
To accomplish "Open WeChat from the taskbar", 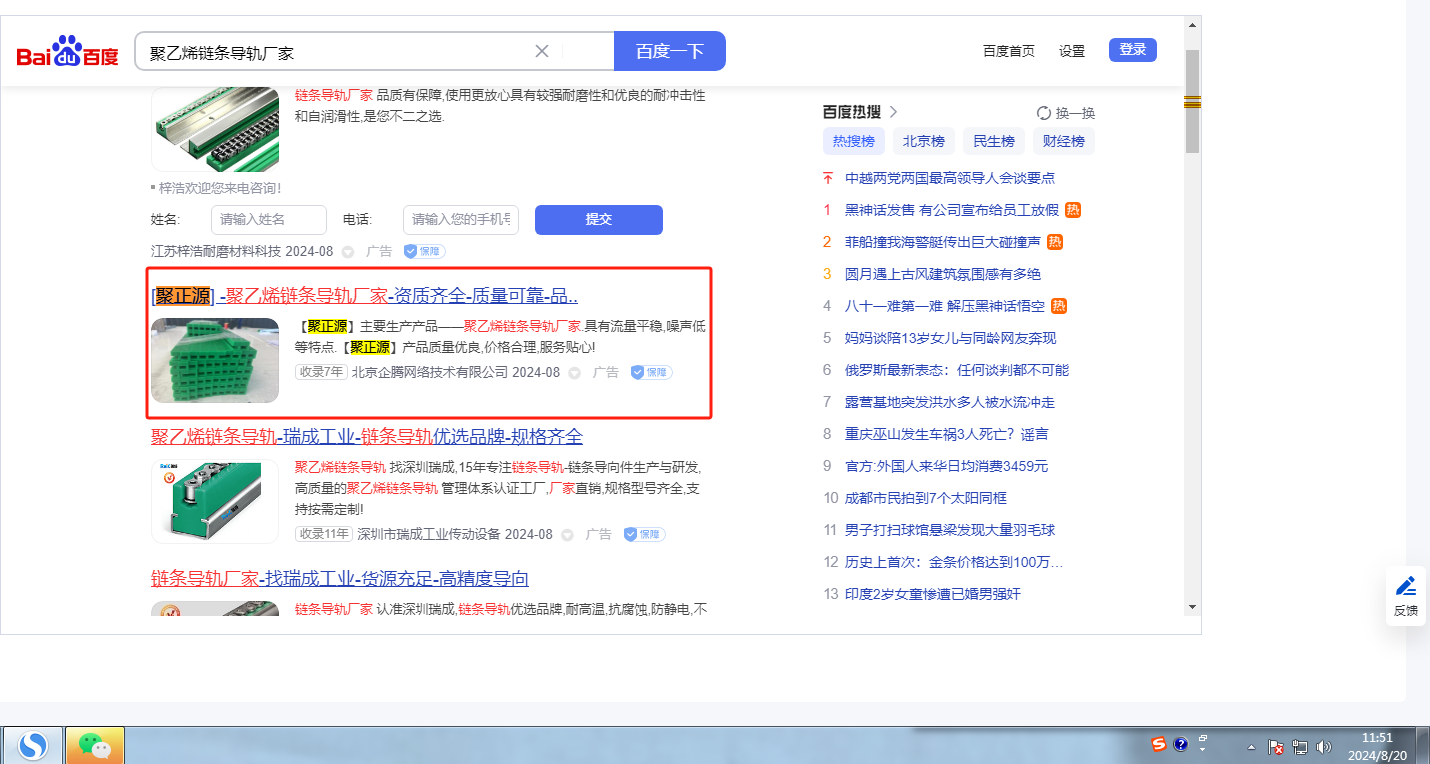I will pos(95,745).
